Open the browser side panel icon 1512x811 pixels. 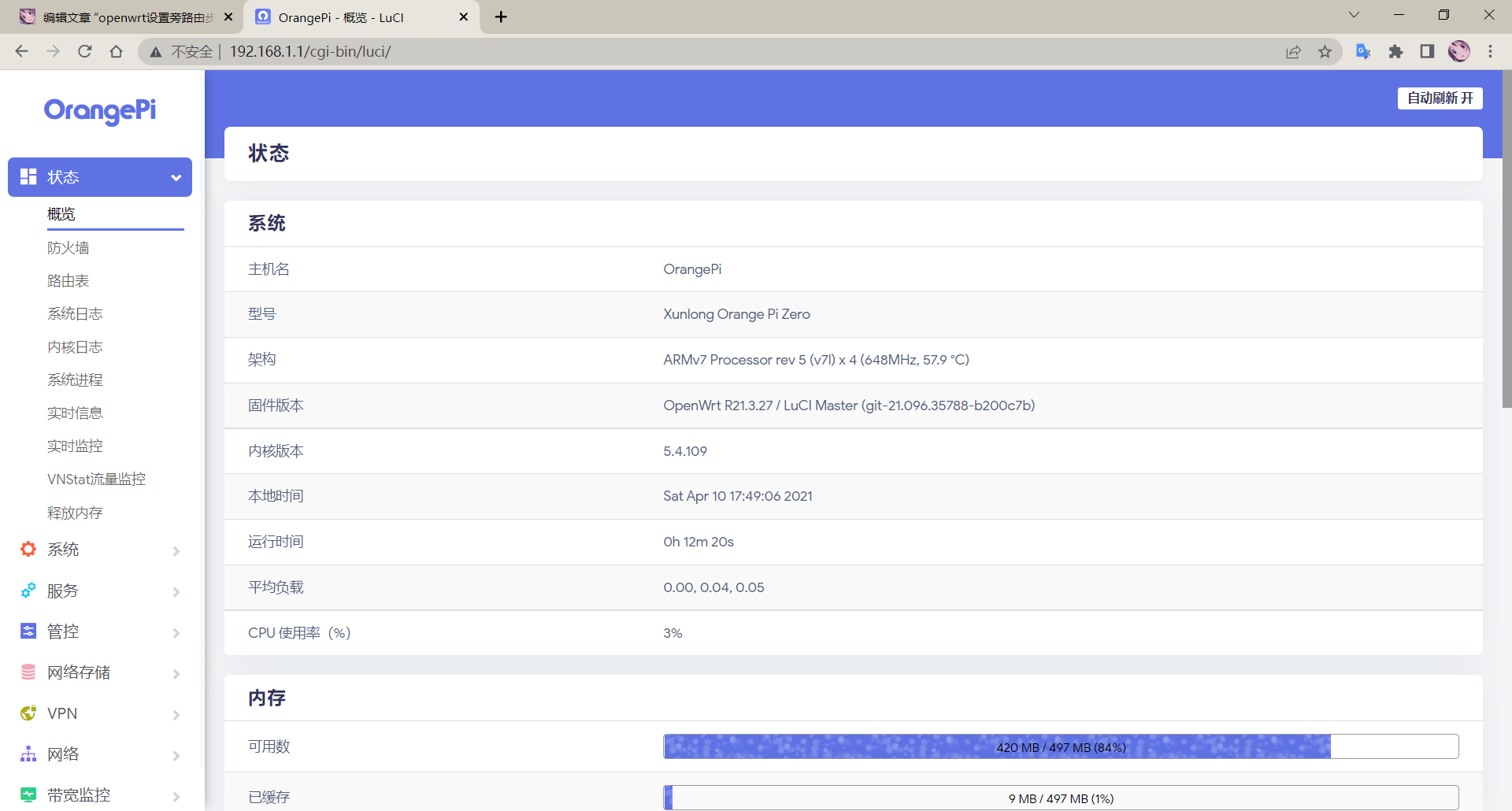(1427, 51)
